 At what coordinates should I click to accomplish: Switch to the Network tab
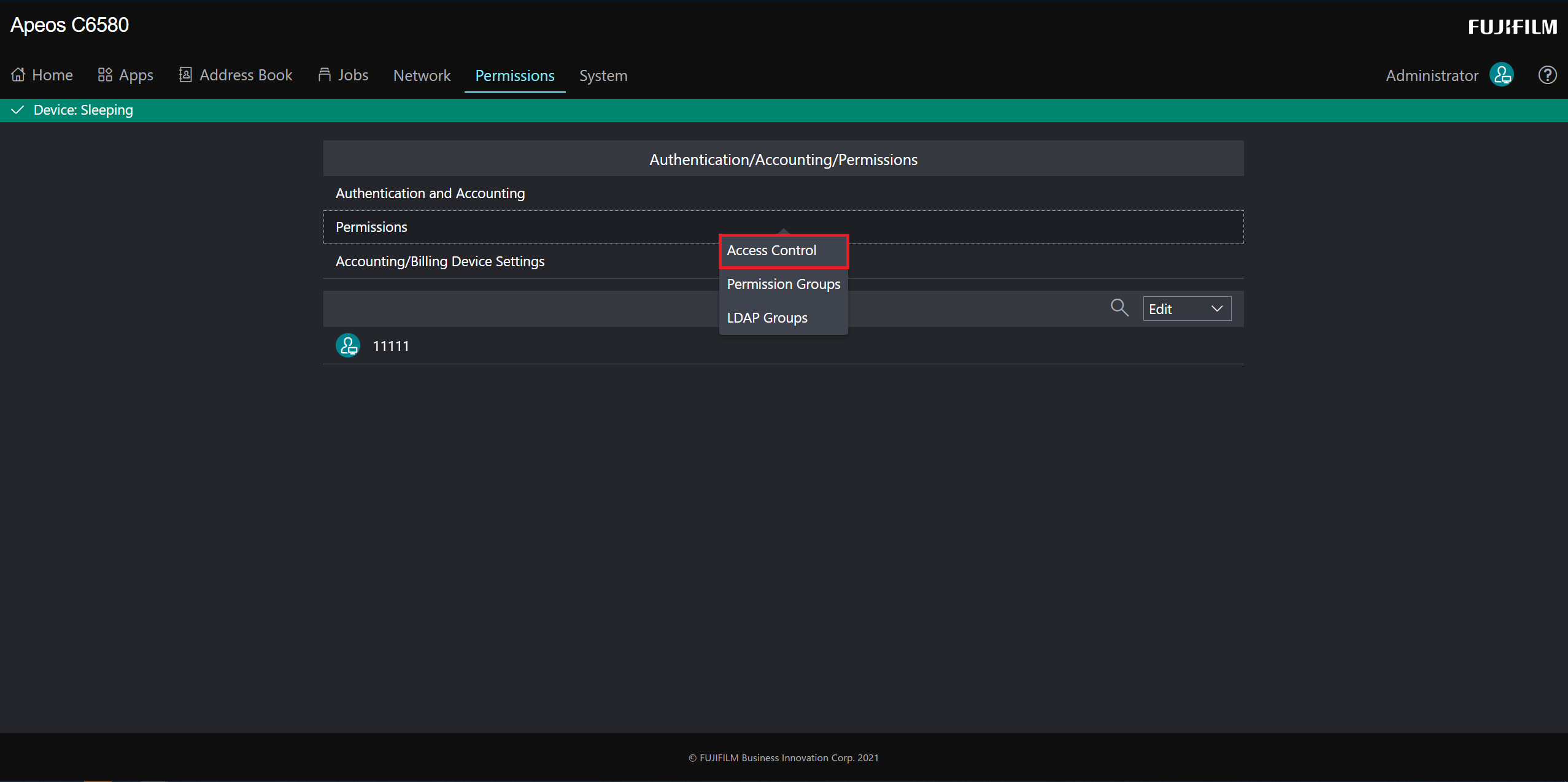coord(422,75)
